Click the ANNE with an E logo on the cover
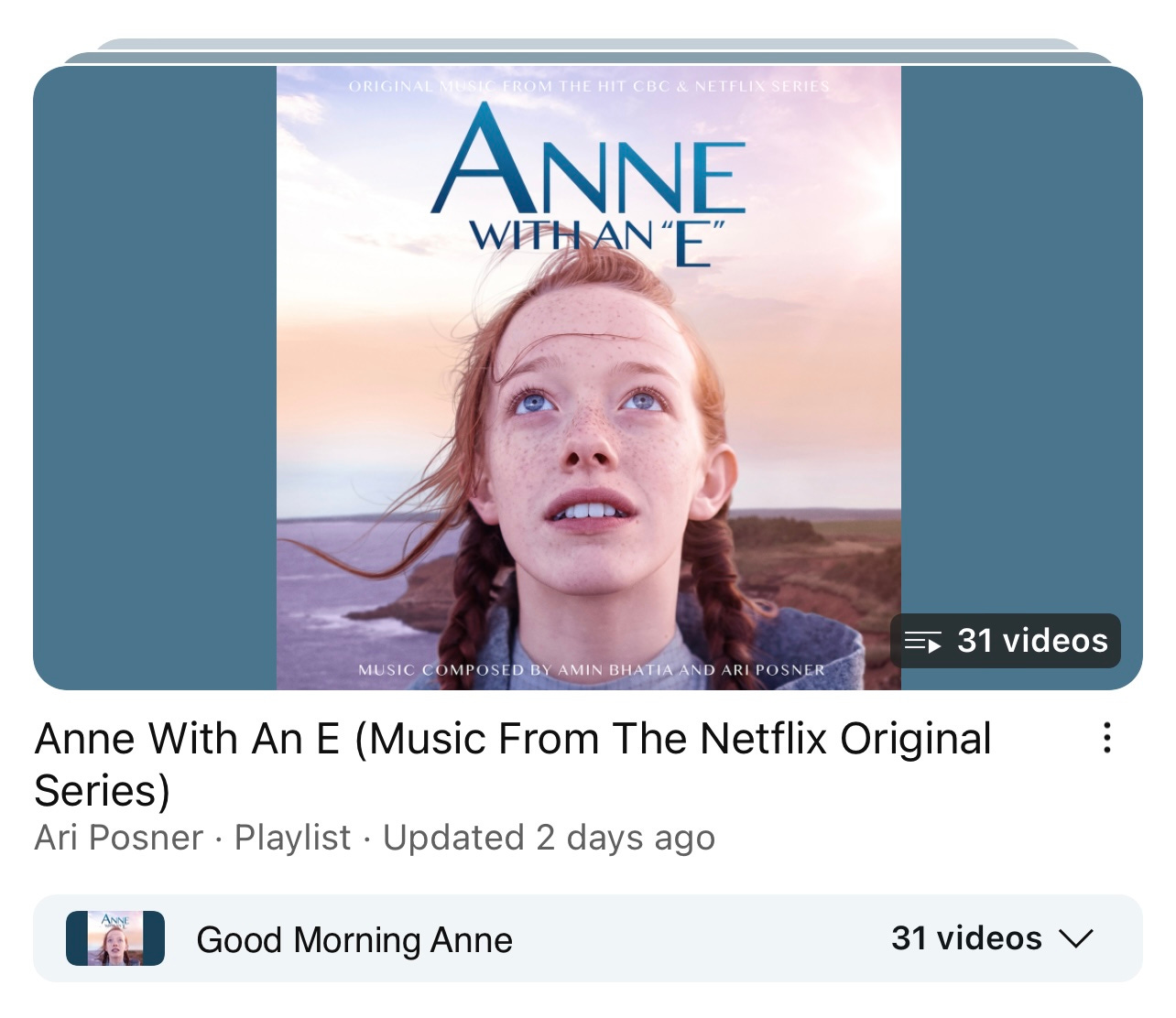The width and height of the screenshot is (1176, 1018). point(589,186)
